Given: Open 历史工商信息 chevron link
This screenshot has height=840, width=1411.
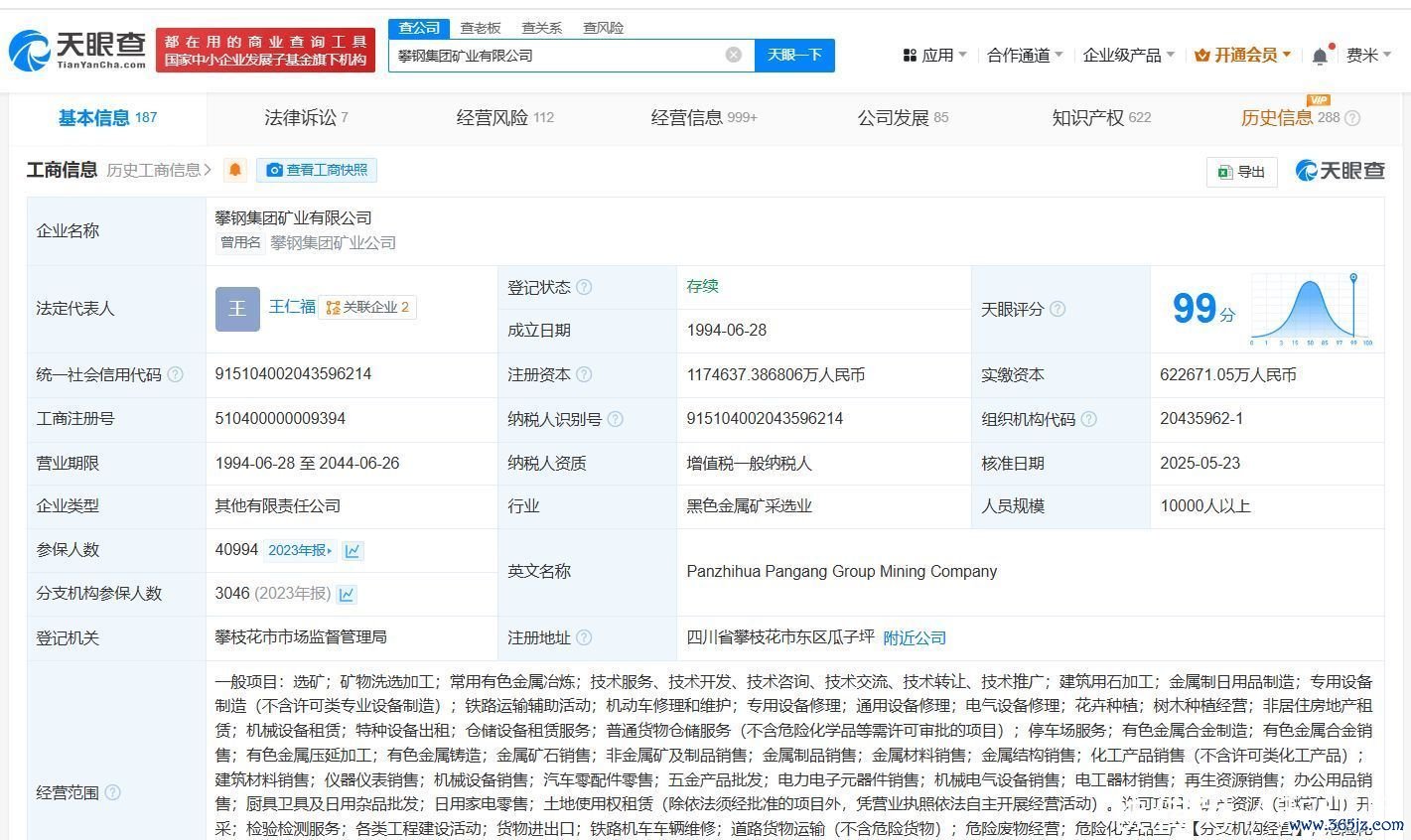Looking at the screenshot, I should click(159, 170).
